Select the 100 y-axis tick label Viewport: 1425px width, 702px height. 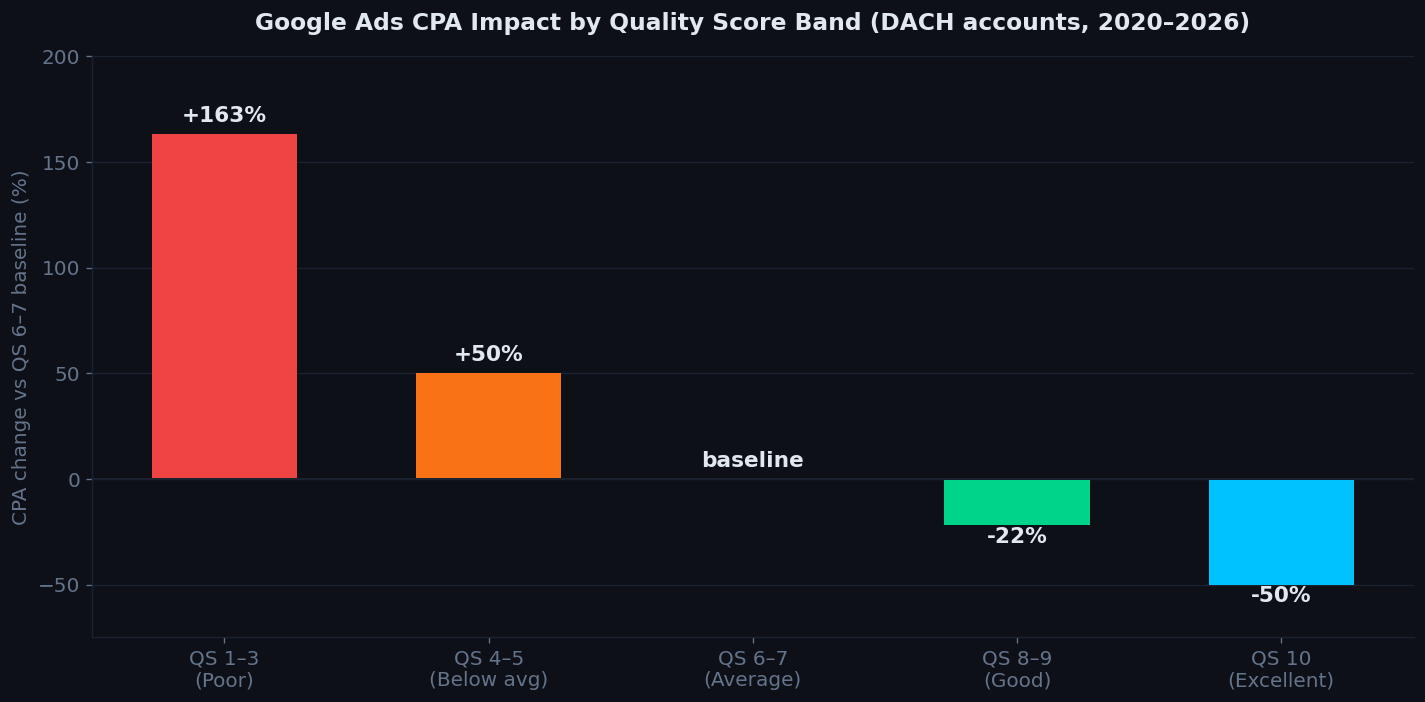pos(60,269)
